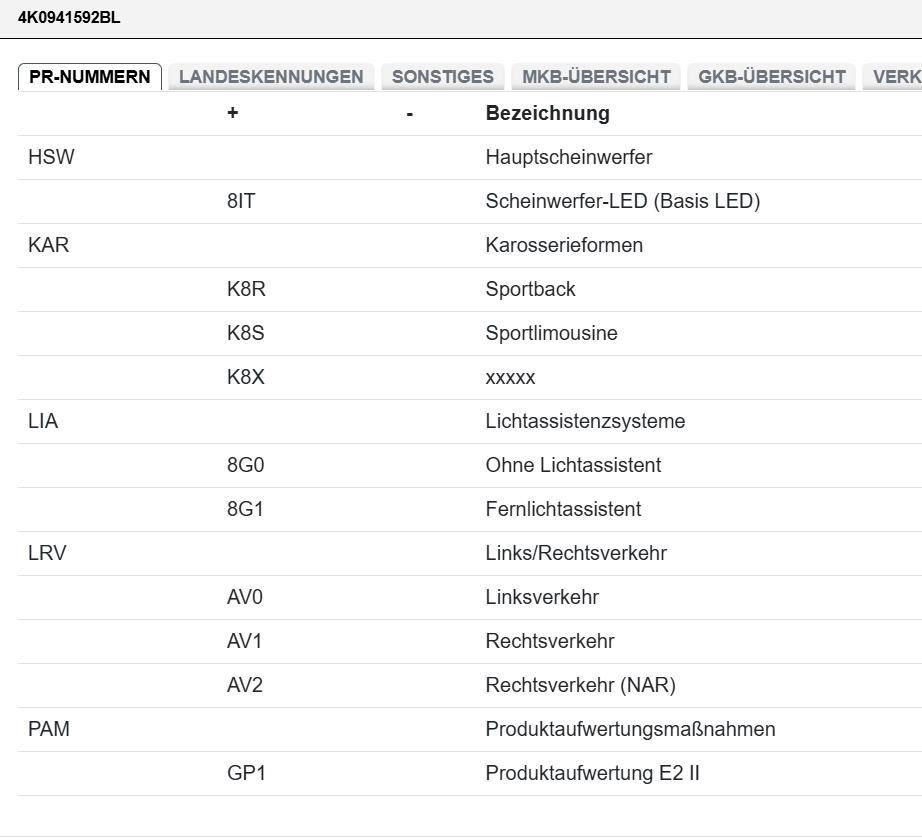Image resolution: width=922 pixels, height=840 pixels.
Task: Select the AV0 Linksverkehr row
Action: point(542,598)
